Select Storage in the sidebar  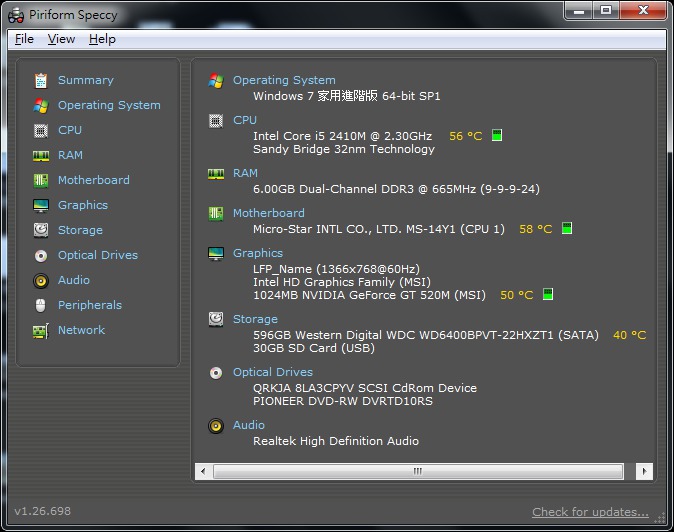point(80,230)
